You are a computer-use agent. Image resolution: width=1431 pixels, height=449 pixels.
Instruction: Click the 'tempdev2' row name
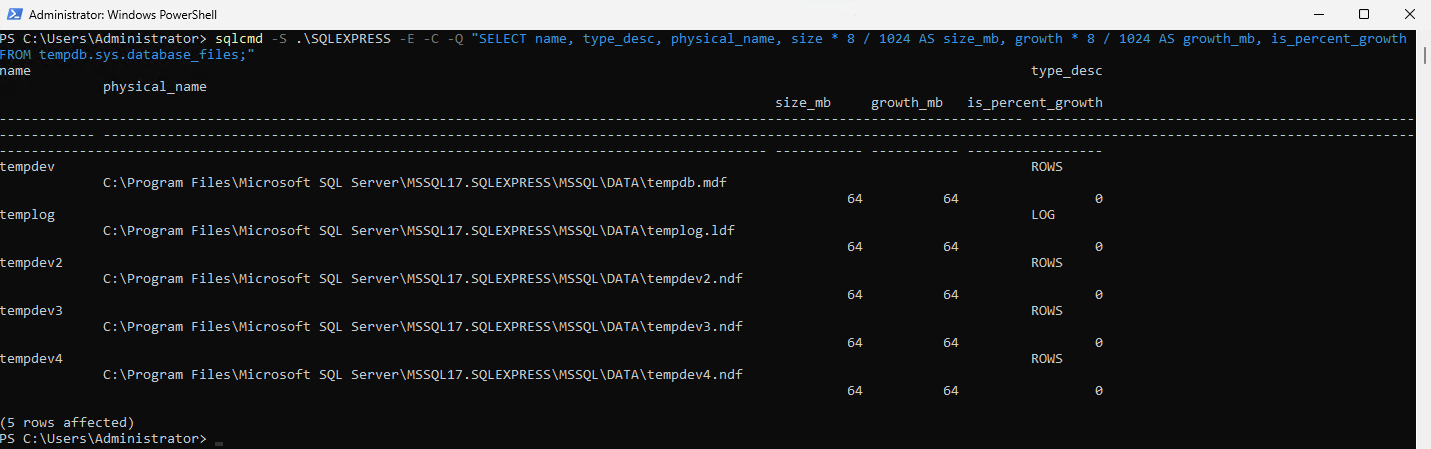tap(32, 263)
